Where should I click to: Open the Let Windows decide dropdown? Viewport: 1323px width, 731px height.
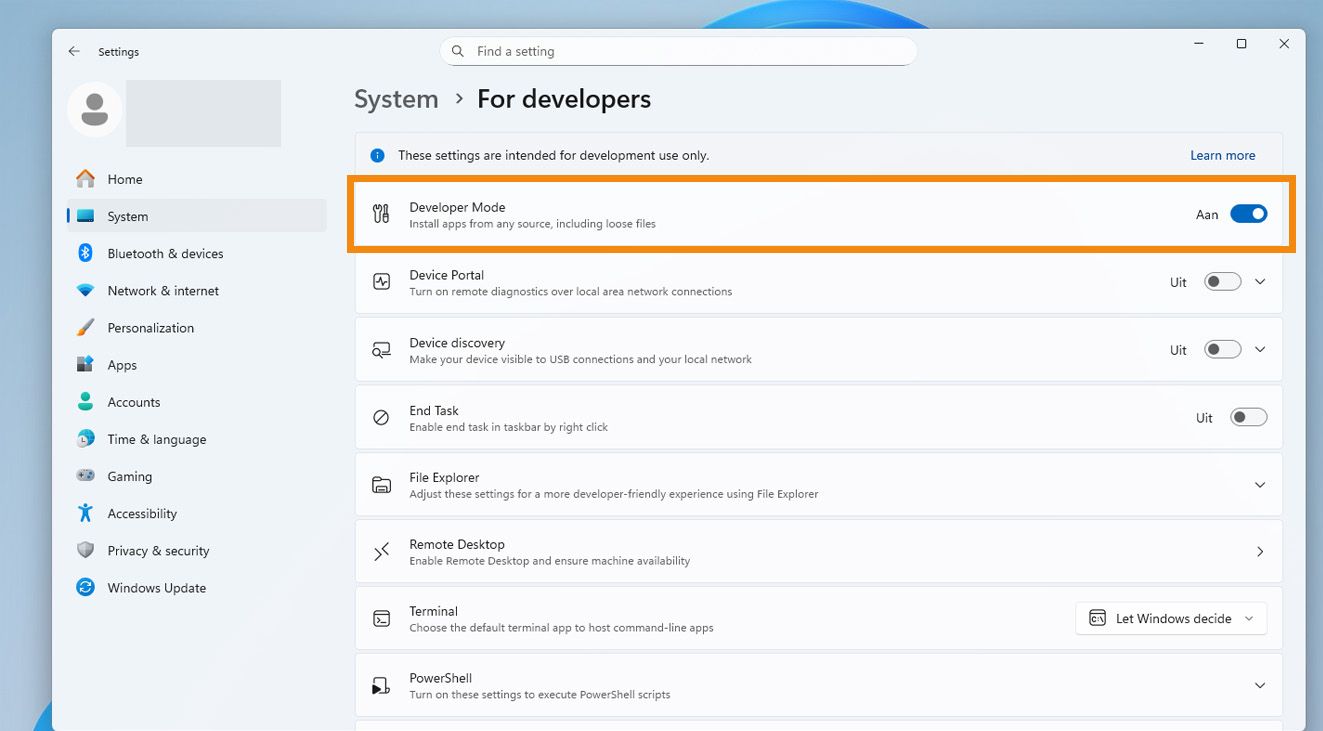coord(1171,619)
